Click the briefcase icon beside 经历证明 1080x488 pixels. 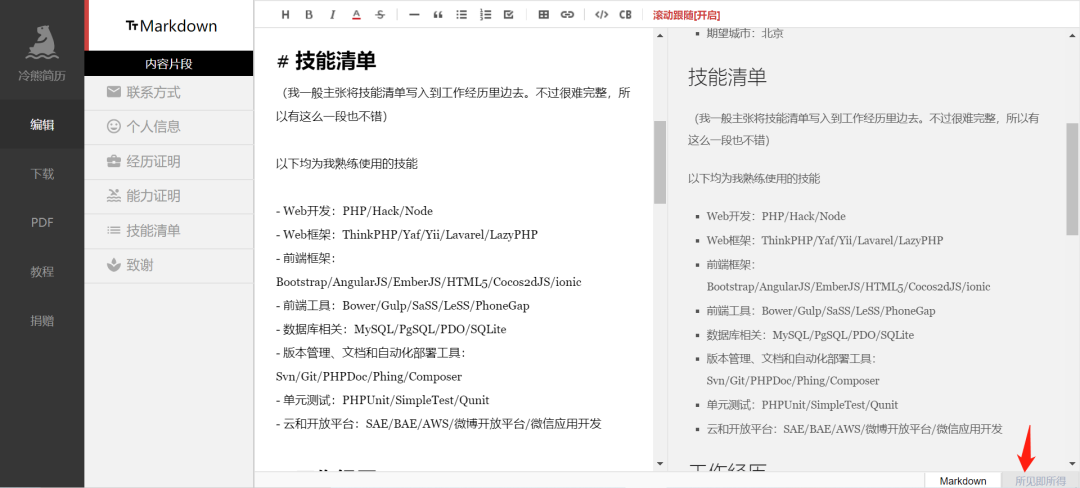click(114, 162)
